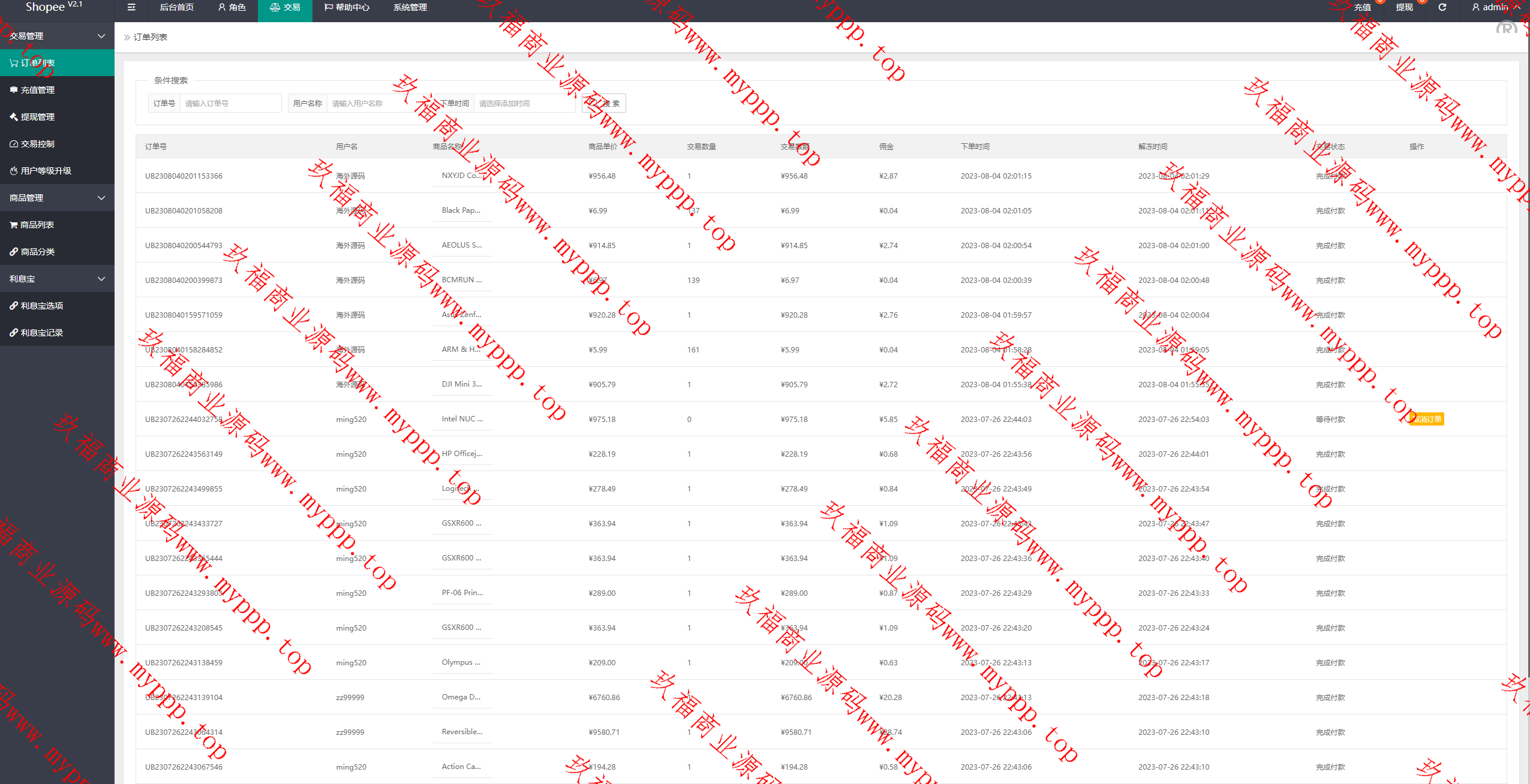The image size is (1530, 784).
Task: Open 交易控制 in sidebar
Action: 37,144
